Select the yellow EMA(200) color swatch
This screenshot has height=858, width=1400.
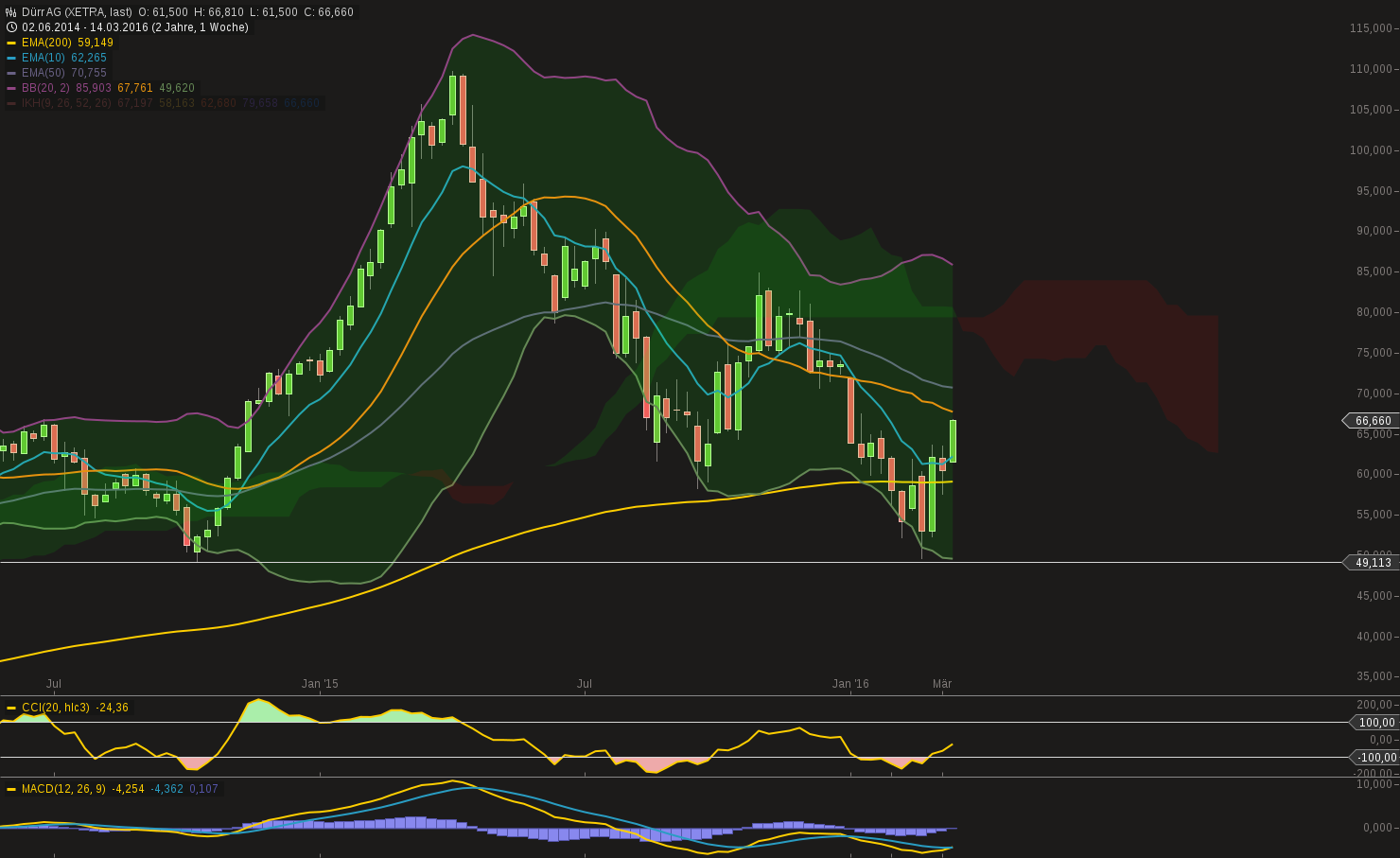pyautogui.click(x=11, y=43)
